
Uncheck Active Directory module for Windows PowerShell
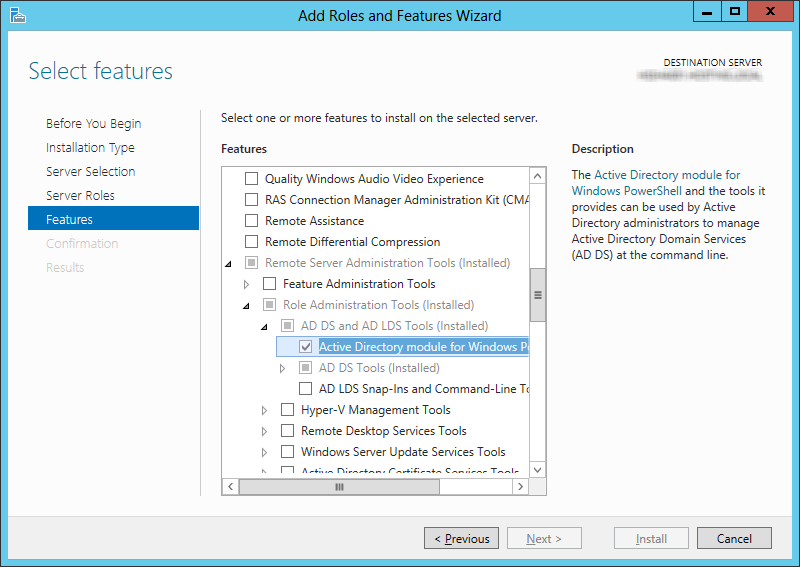tap(306, 347)
